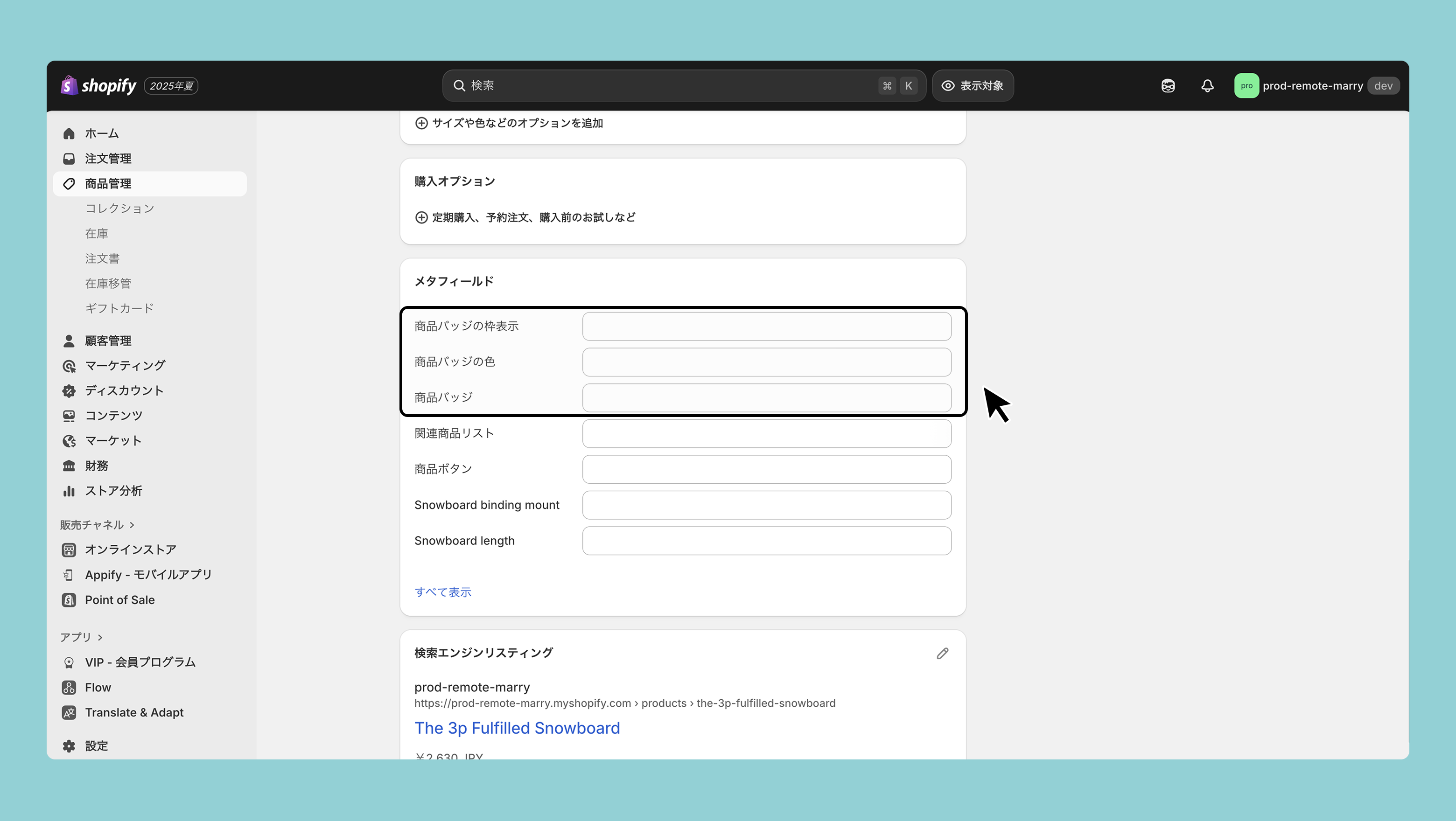Click すべて表示 link
This screenshot has height=821, width=1456.
pyautogui.click(x=442, y=591)
